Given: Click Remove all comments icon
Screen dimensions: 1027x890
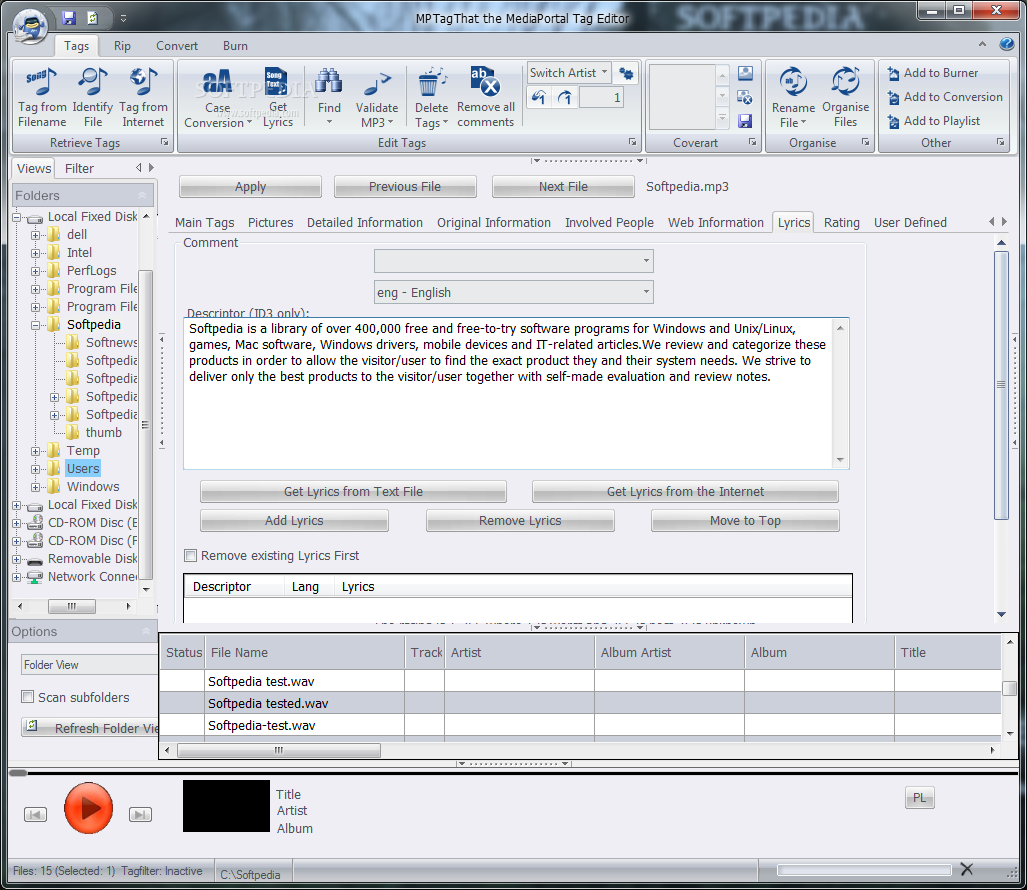Looking at the screenshot, I should (485, 97).
